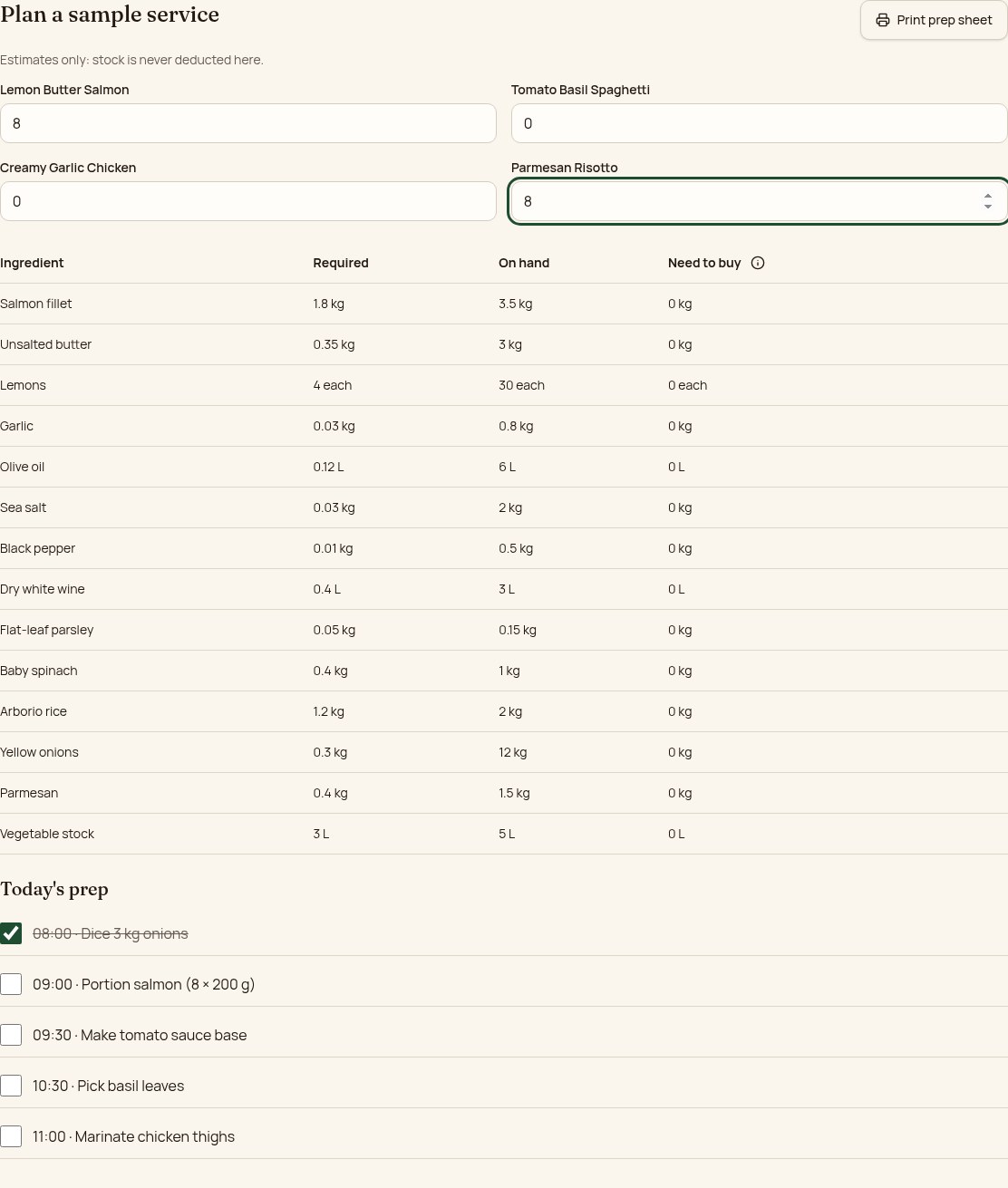Image resolution: width=1008 pixels, height=1188 pixels.
Task: Select the Arborio rice ingredient name
Action: (x=34, y=711)
